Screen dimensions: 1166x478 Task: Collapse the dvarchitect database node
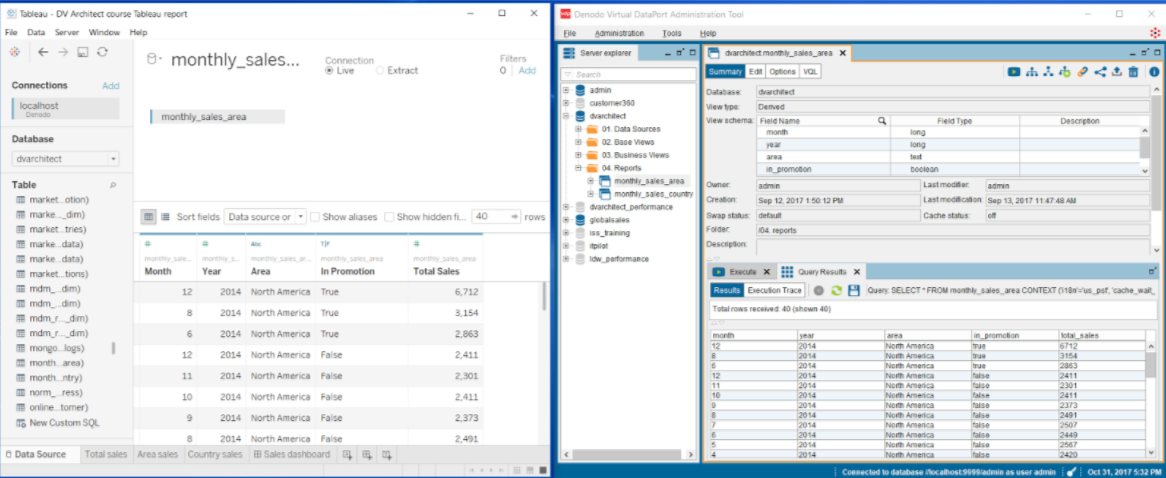(566, 116)
